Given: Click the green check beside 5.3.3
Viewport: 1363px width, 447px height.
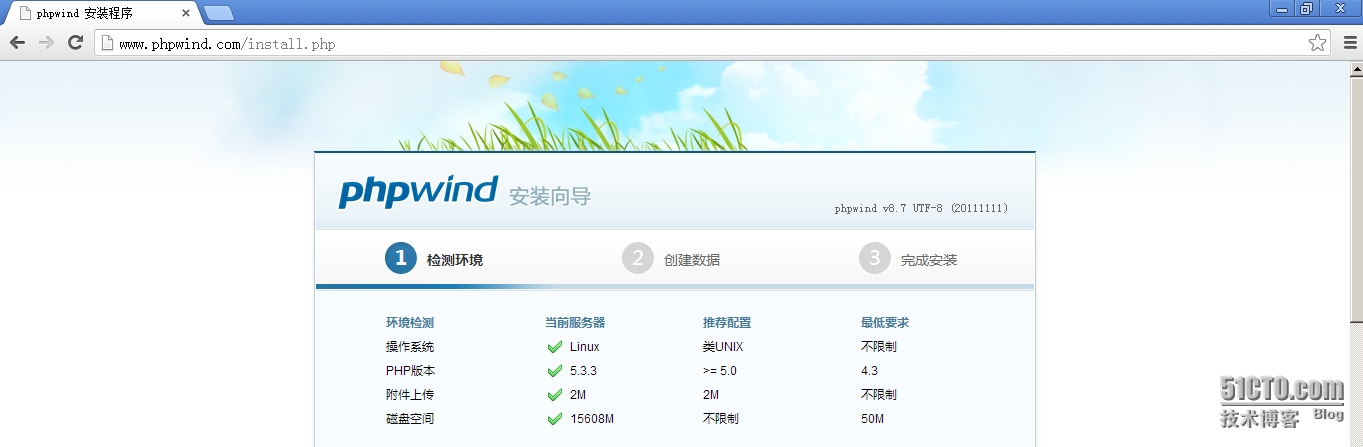Looking at the screenshot, I should point(555,371).
